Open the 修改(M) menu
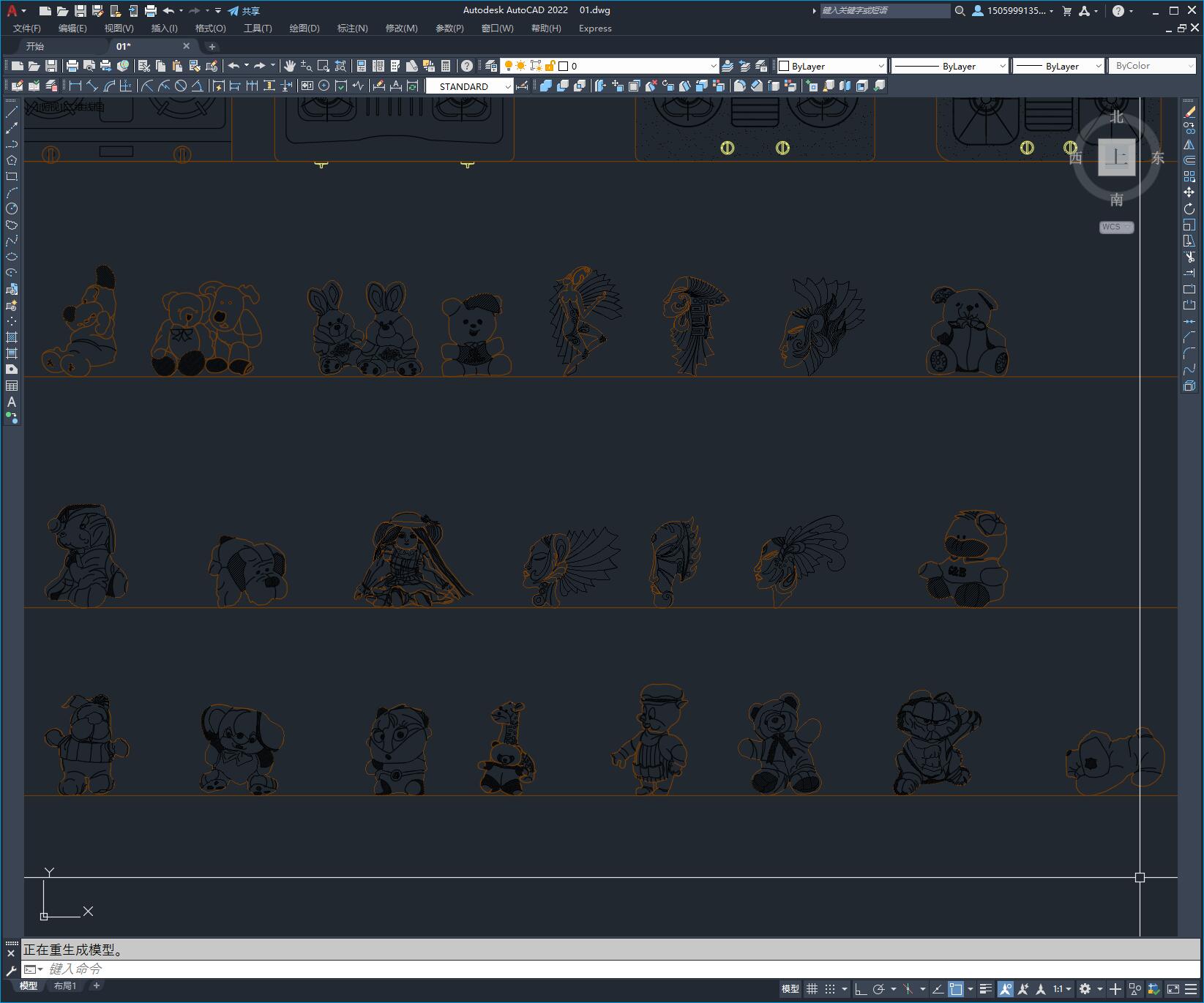Image resolution: width=1204 pixels, height=1003 pixels. pos(401,29)
